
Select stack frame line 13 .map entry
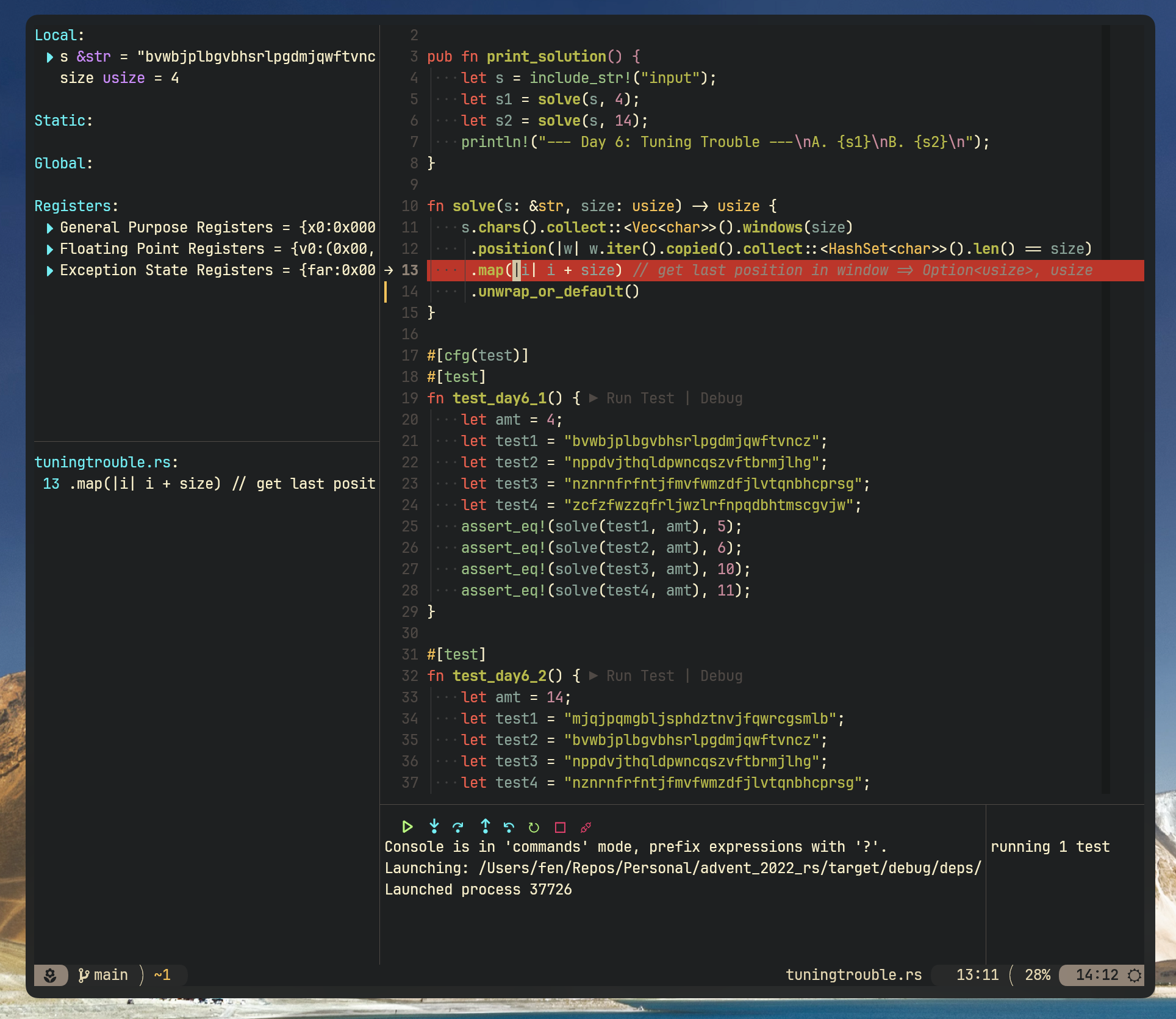[209, 484]
